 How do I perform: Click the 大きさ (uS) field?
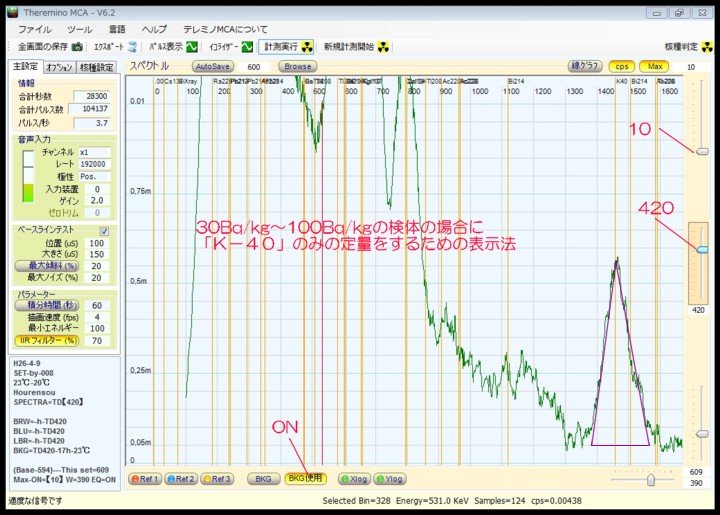[97, 254]
